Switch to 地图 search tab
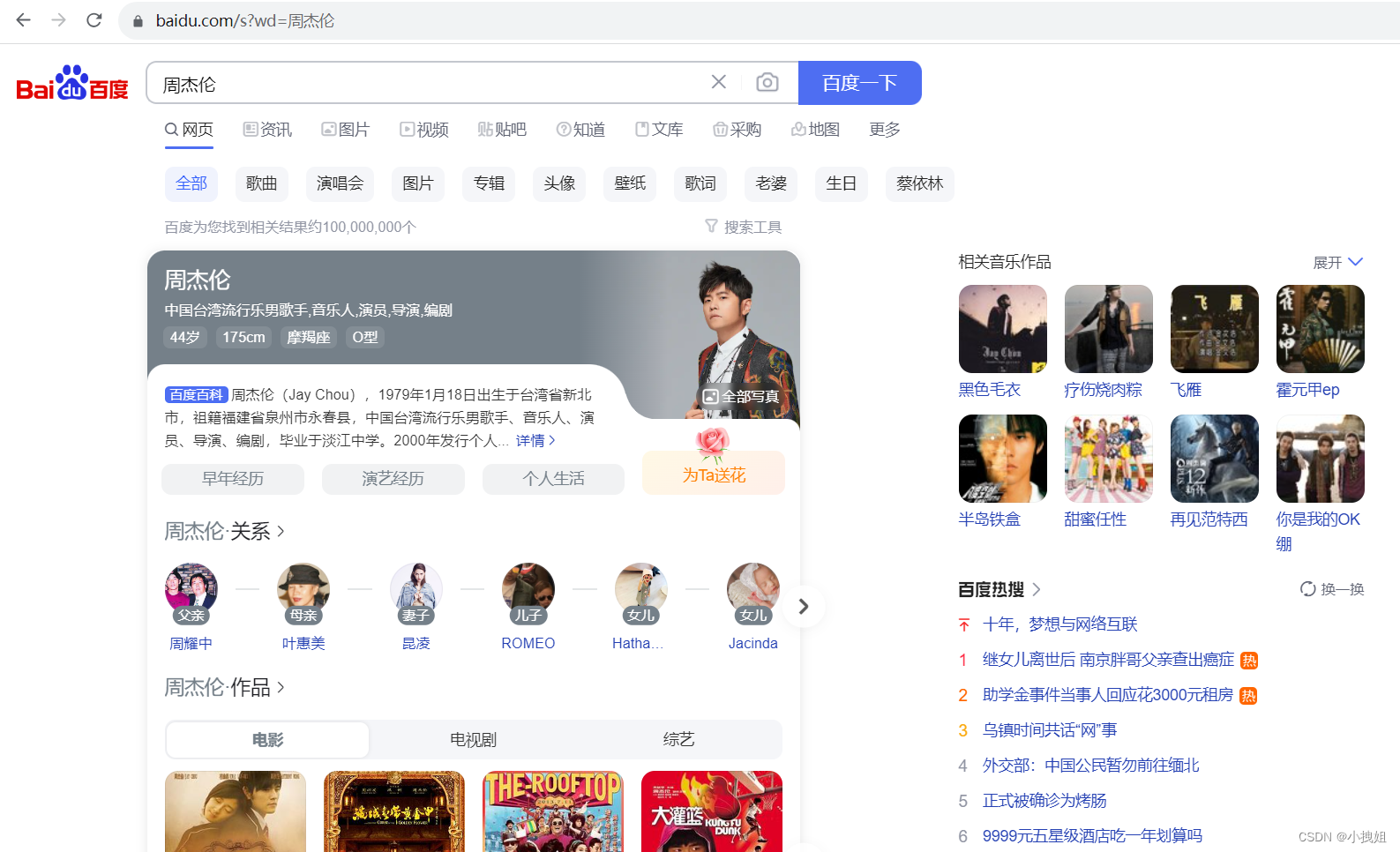The height and width of the screenshot is (852, 1400). [815, 130]
